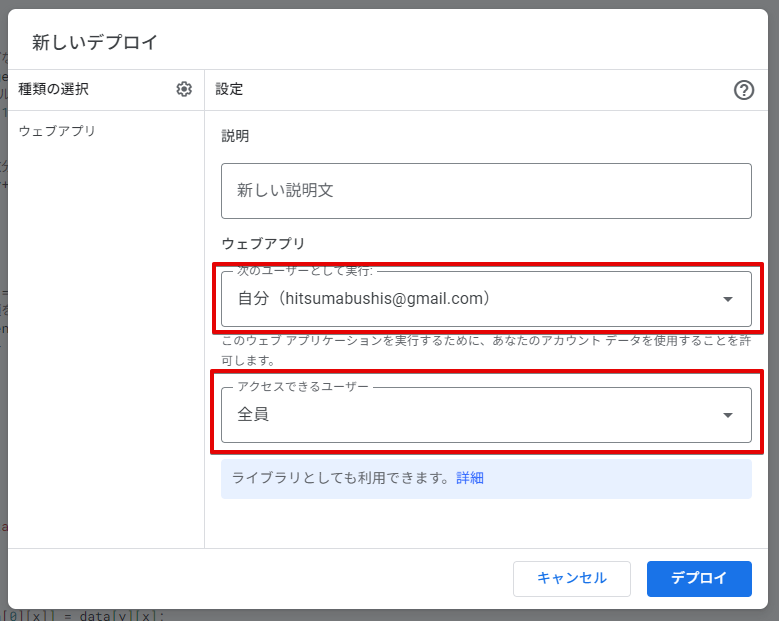Click the 次のユーザーとして実行 field label

click(304, 271)
